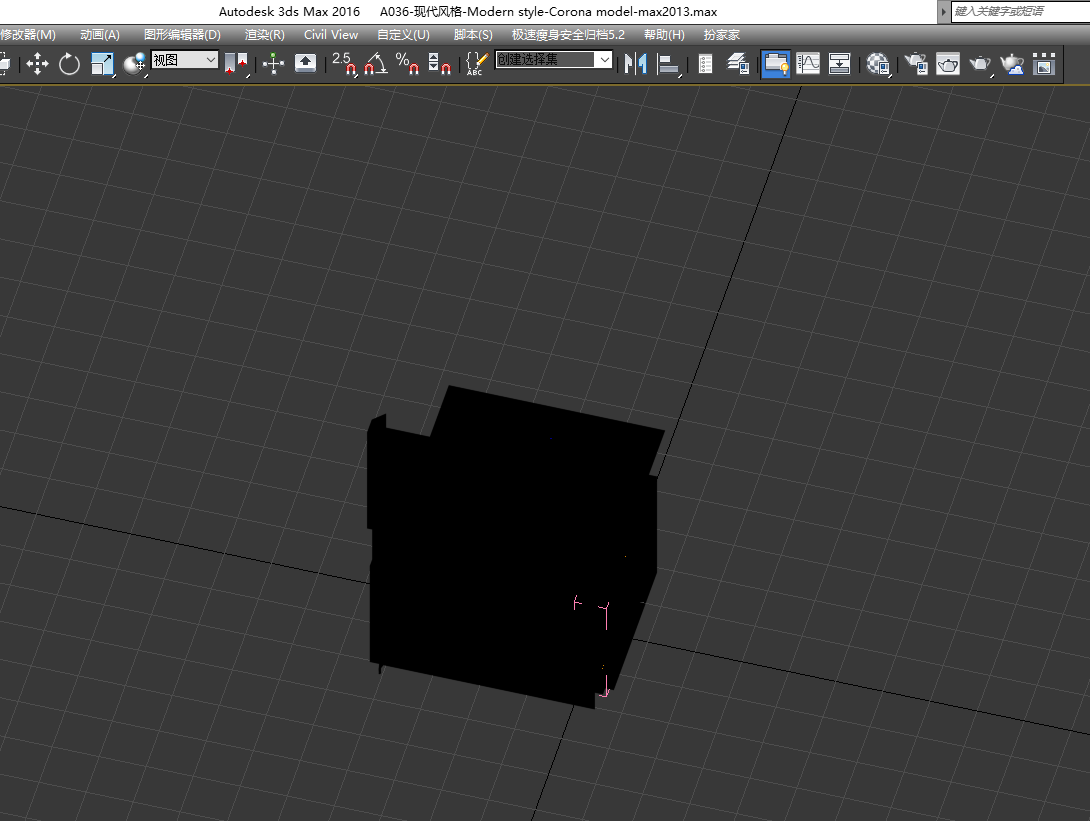Screen dimensions: 1090x821
Task: Click the arrow beside the search box
Action: click(943, 11)
